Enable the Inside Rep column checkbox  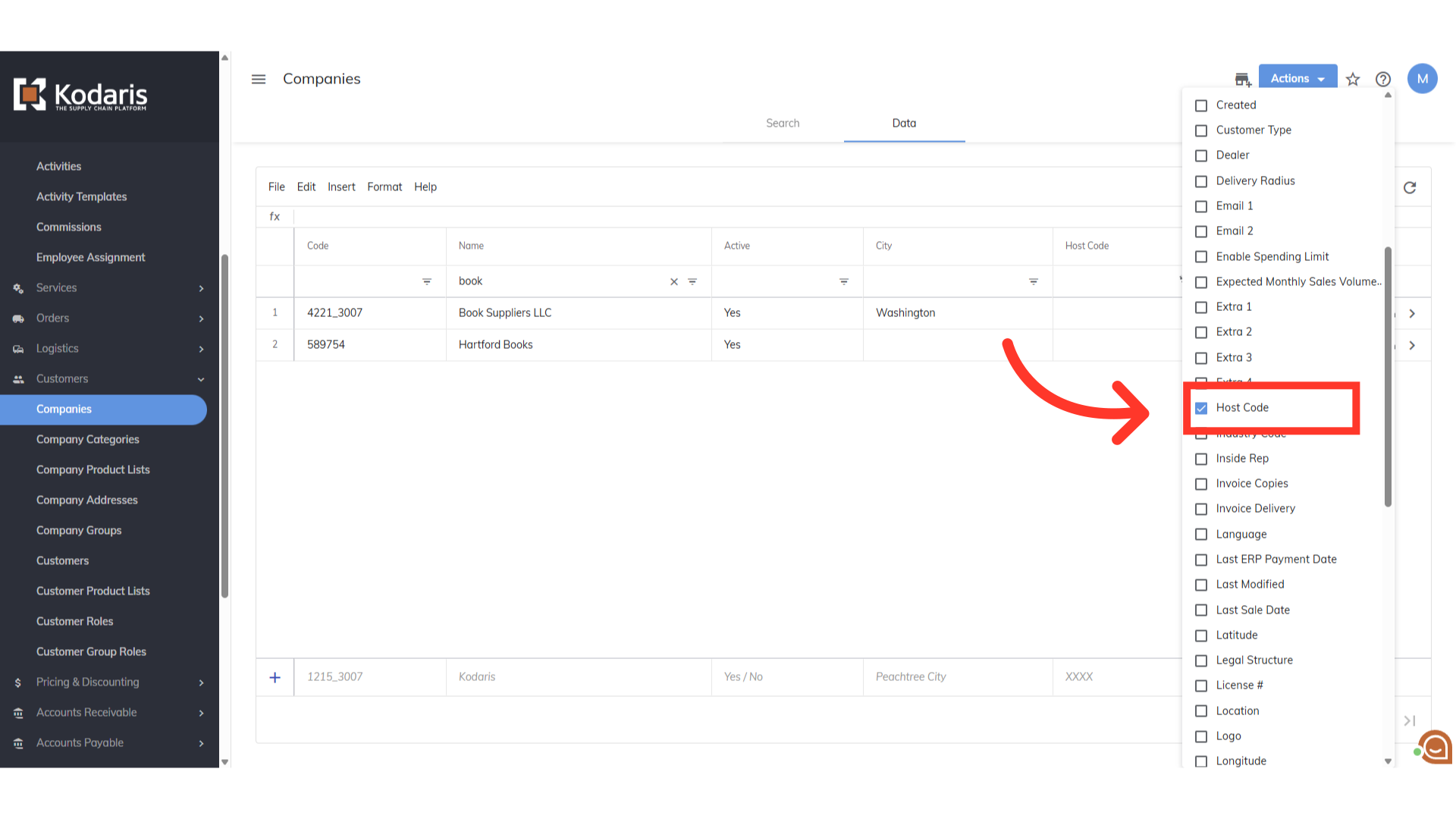point(1201,459)
